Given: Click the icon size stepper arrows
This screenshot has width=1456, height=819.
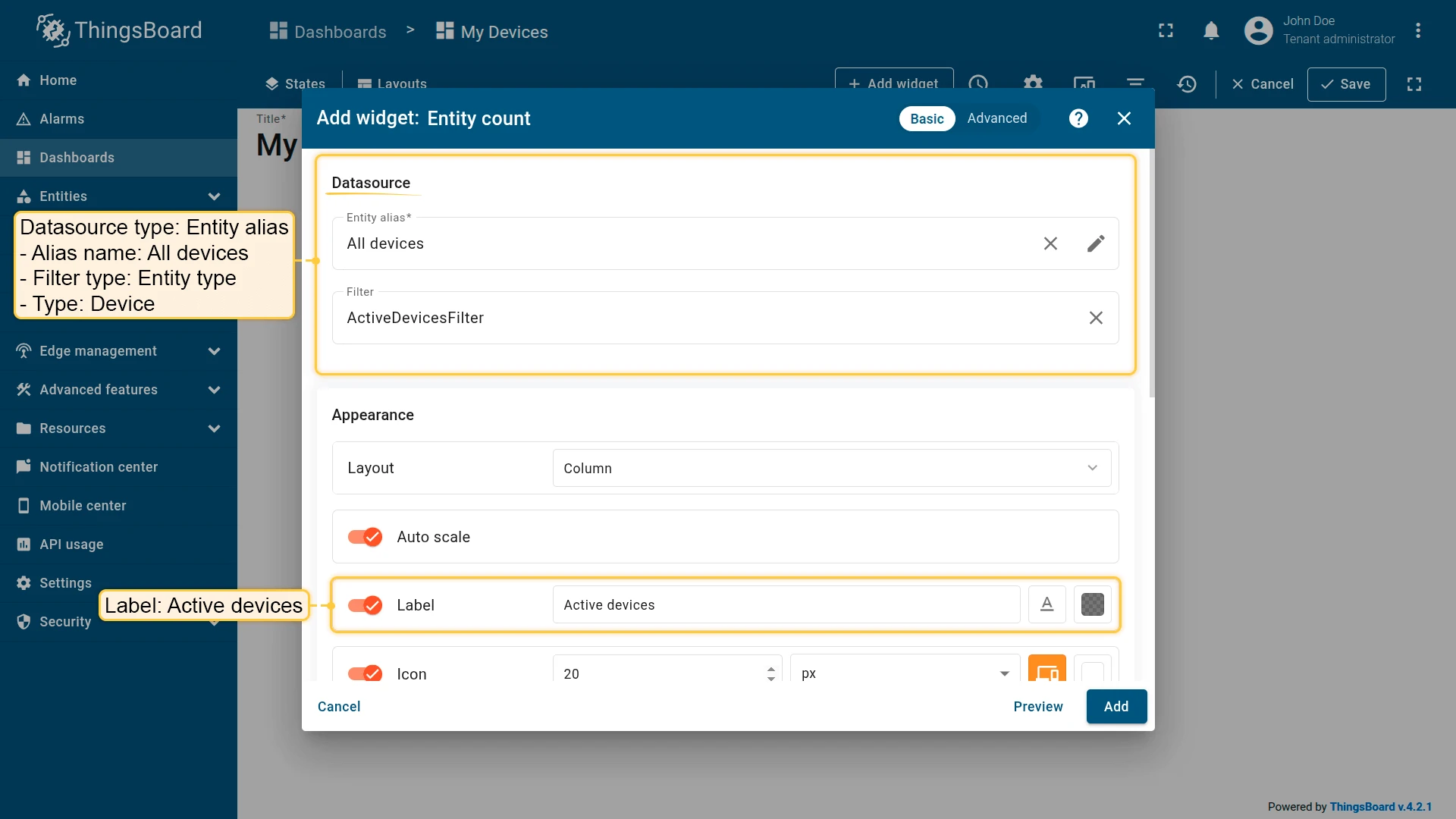Looking at the screenshot, I should click(x=771, y=673).
